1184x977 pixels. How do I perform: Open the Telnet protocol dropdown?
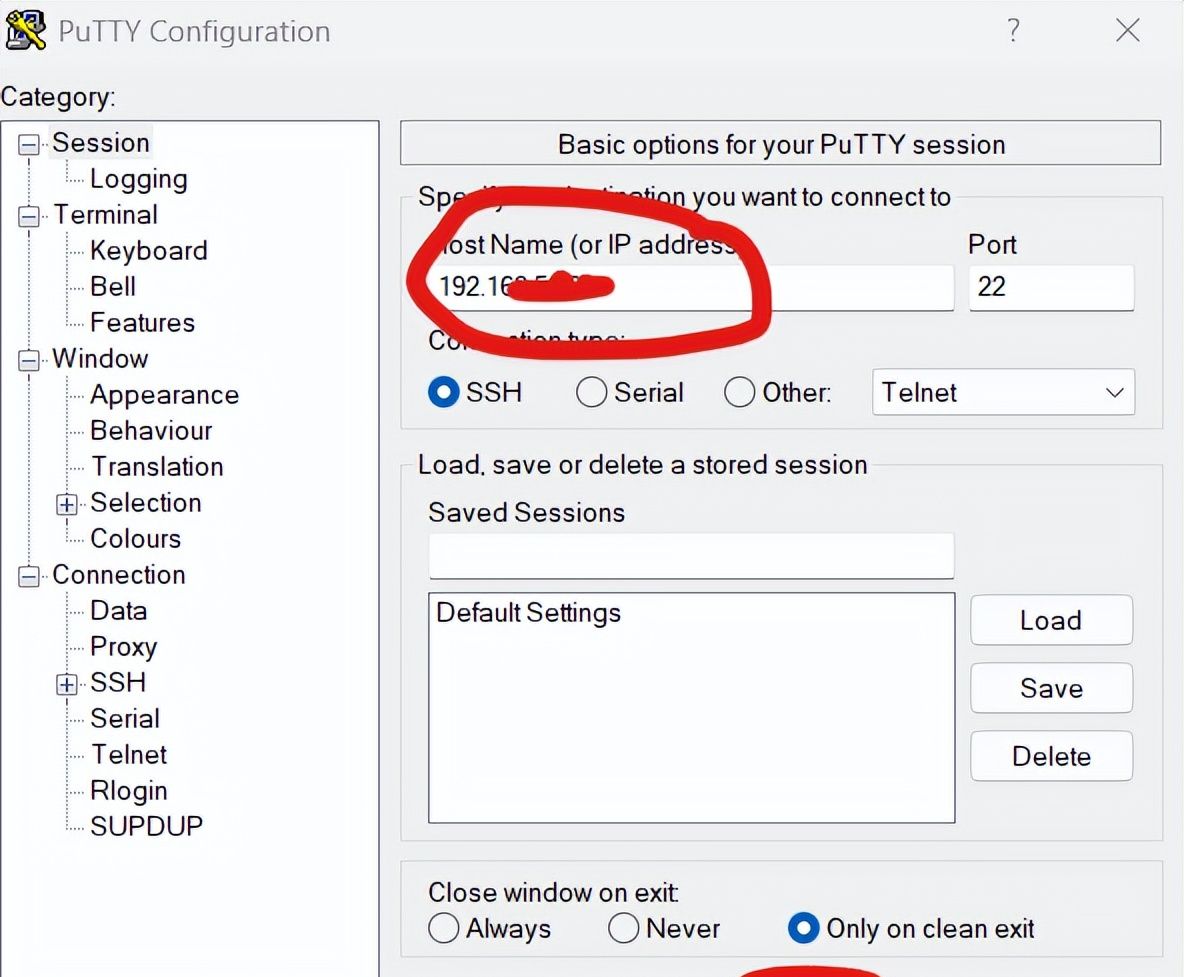tap(1003, 392)
